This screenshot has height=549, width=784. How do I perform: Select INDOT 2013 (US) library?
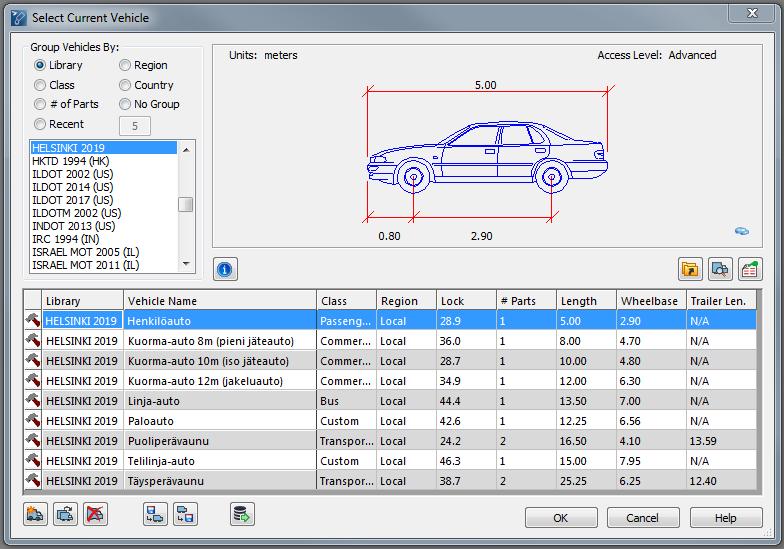tap(104, 226)
